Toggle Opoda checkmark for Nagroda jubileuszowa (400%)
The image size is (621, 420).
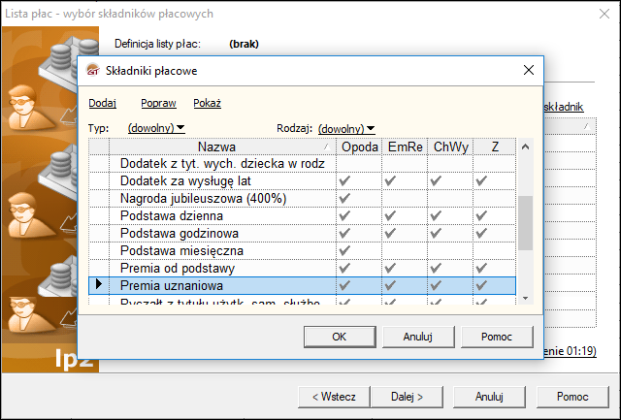[346, 198]
